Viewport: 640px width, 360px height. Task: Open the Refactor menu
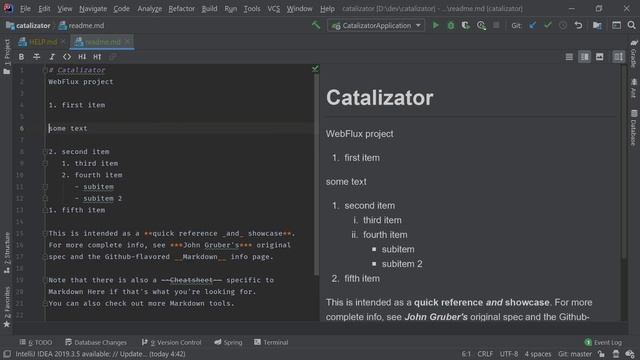coord(181,9)
